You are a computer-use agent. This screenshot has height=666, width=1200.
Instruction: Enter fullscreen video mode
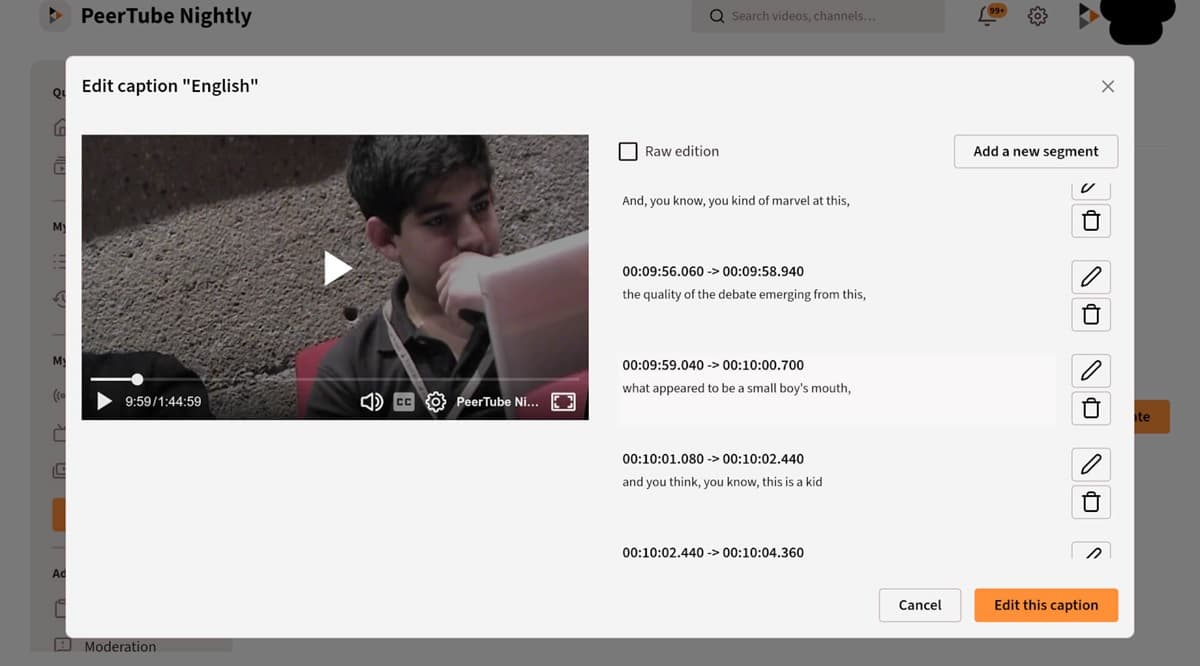coord(564,401)
